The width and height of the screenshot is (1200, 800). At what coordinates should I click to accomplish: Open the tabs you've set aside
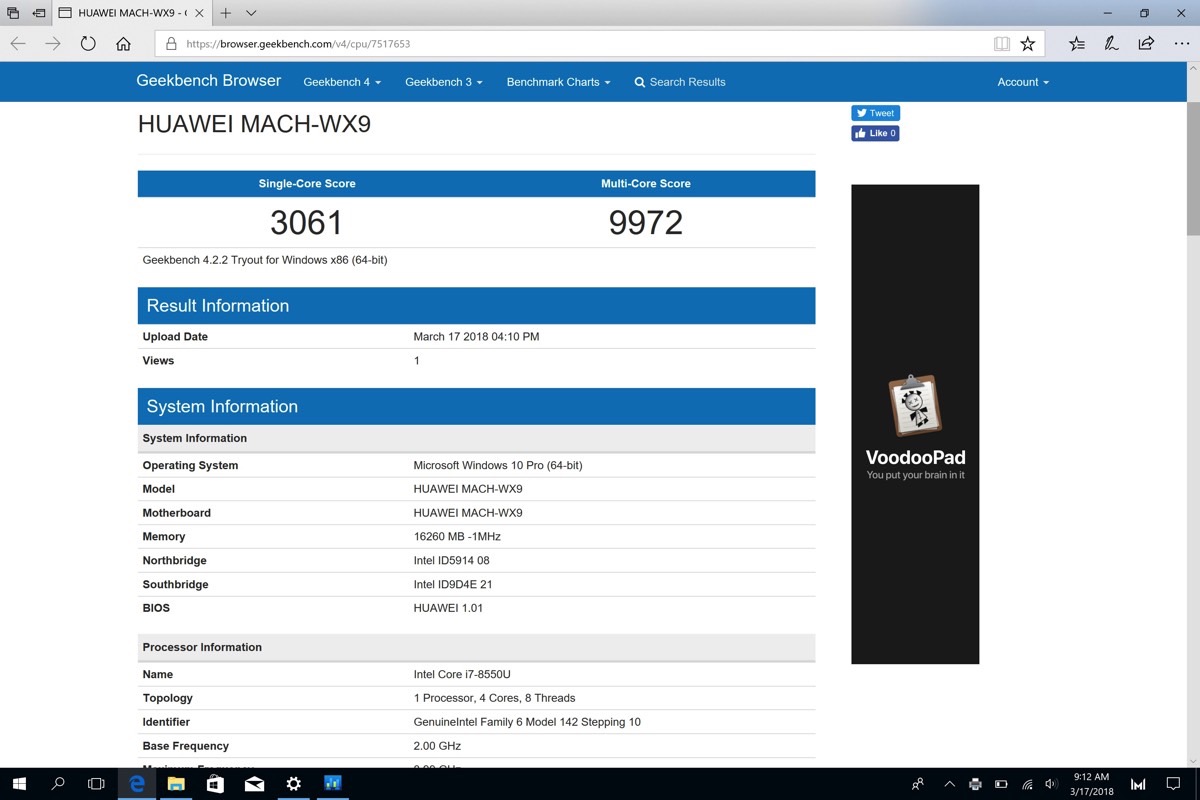coord(13,13)
